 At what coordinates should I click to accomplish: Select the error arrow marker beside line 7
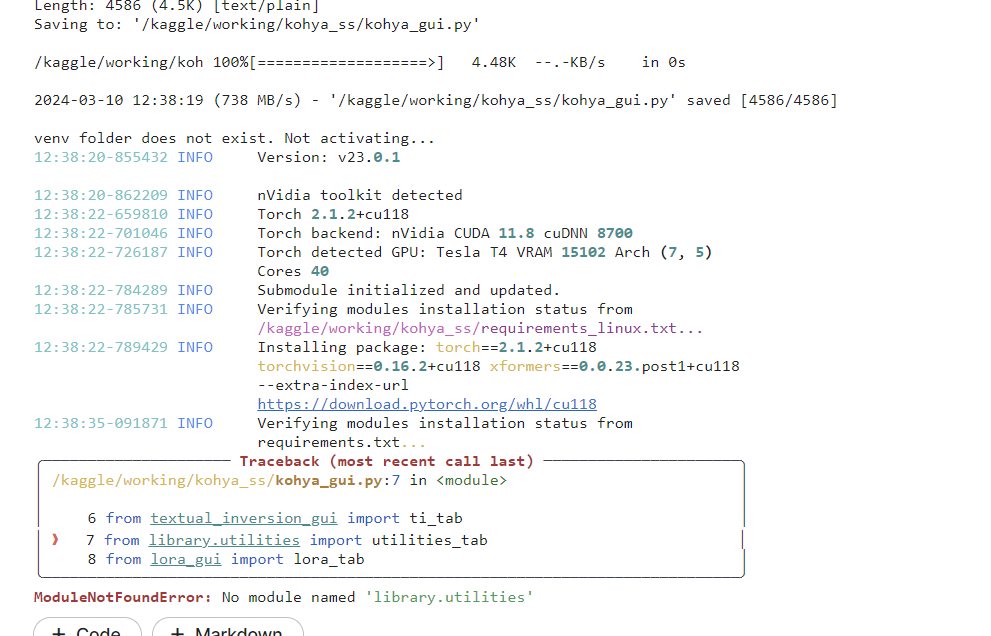point(56,539)
